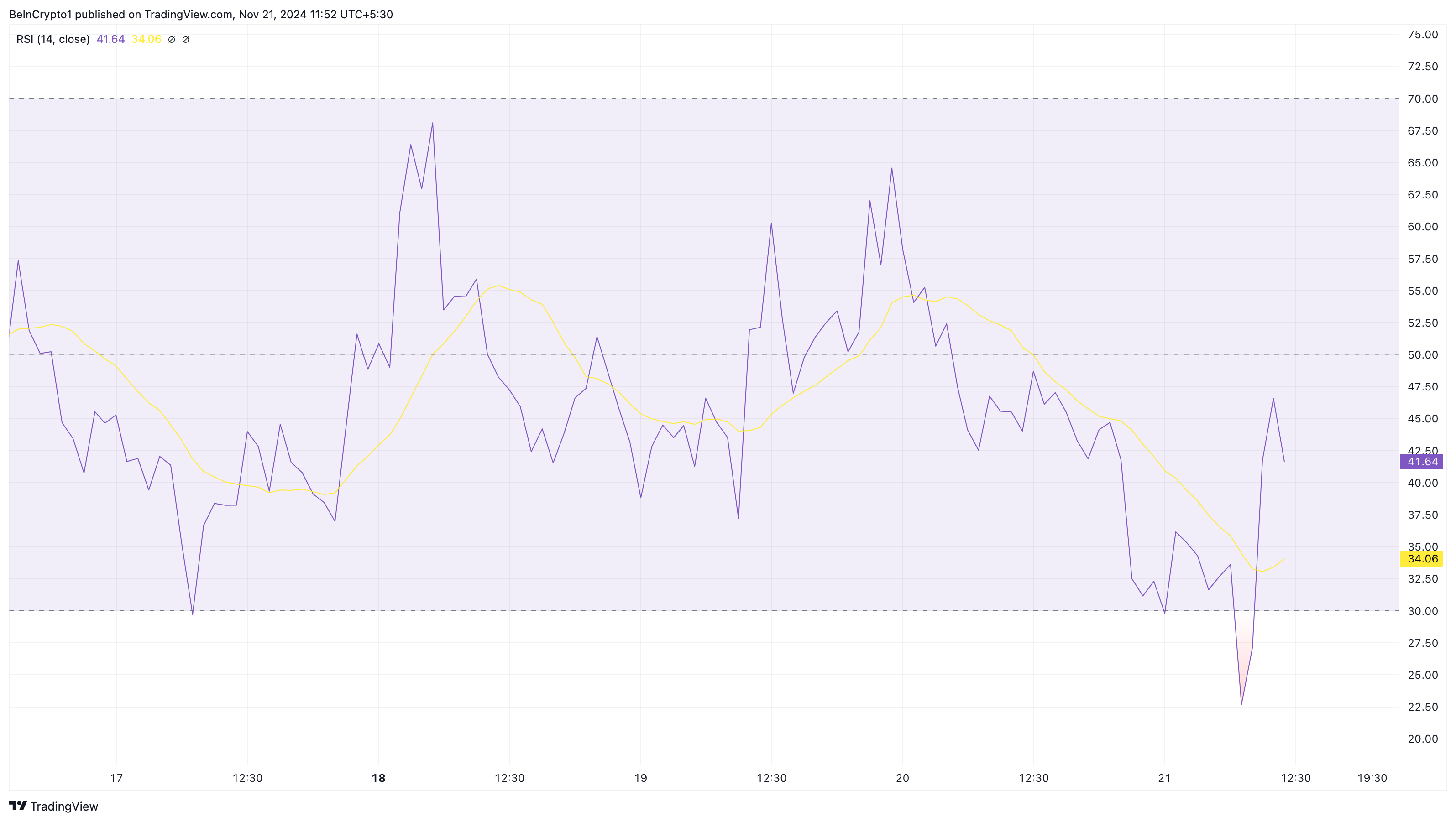This screenshot has height=822, width=1456.
Task: Click the 20.00 label at bottom of scale
Action: (1422, 739)
